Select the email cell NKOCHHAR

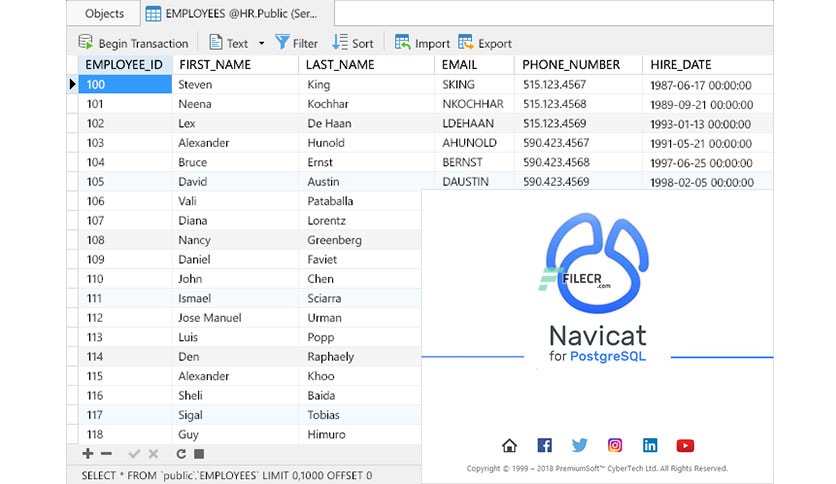click(x=475, y=104)
